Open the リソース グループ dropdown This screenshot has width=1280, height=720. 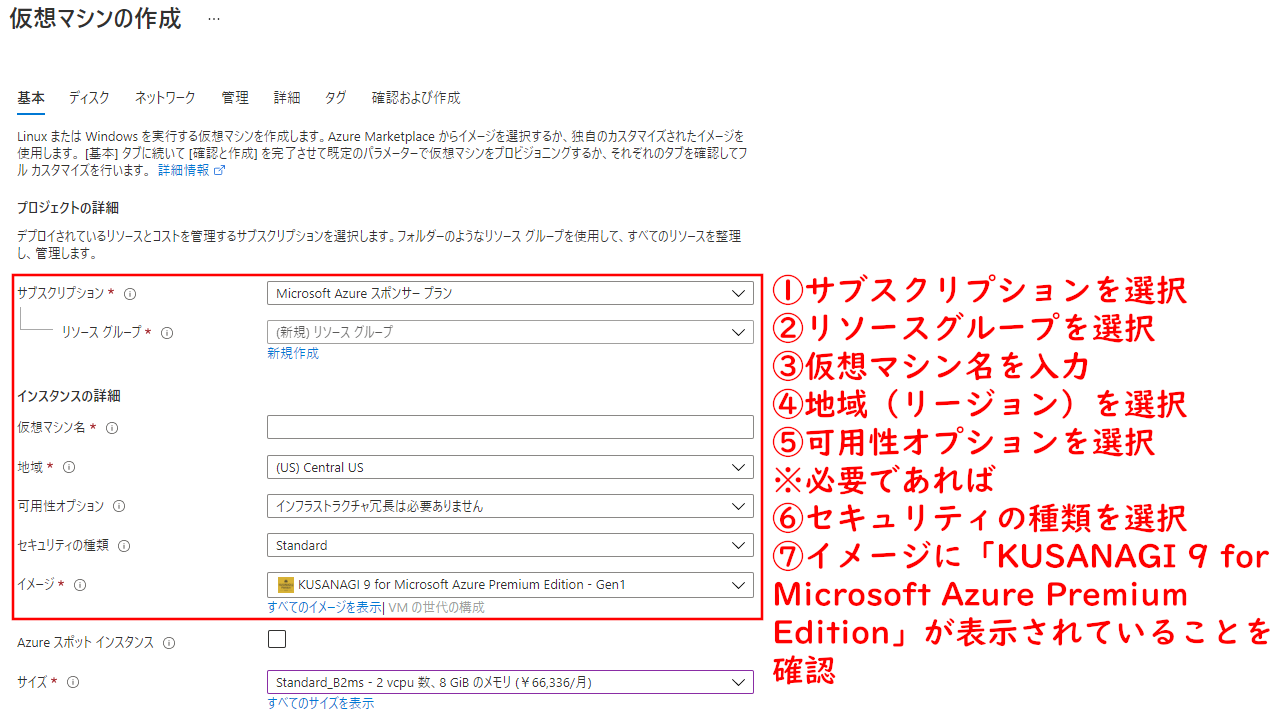coord(510,332)
